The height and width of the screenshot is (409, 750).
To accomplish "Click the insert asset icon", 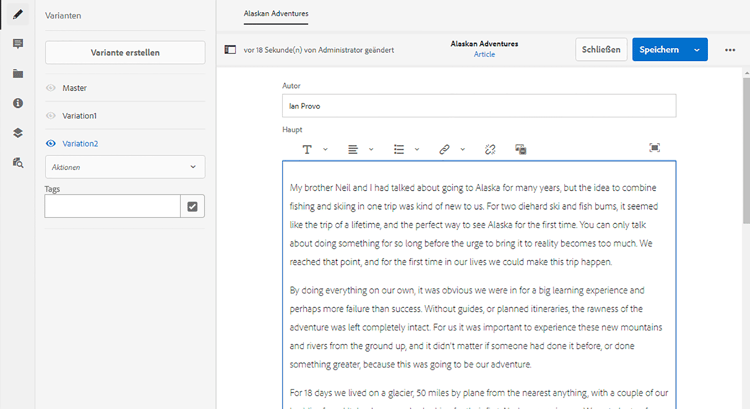I will (x=521, y=149).
